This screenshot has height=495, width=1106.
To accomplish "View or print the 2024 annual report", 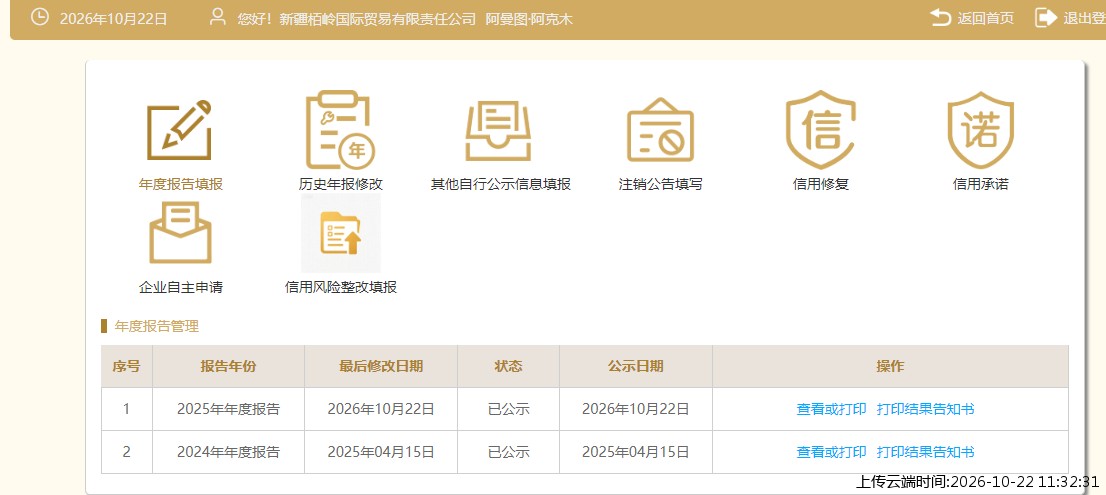I will 831,452.
